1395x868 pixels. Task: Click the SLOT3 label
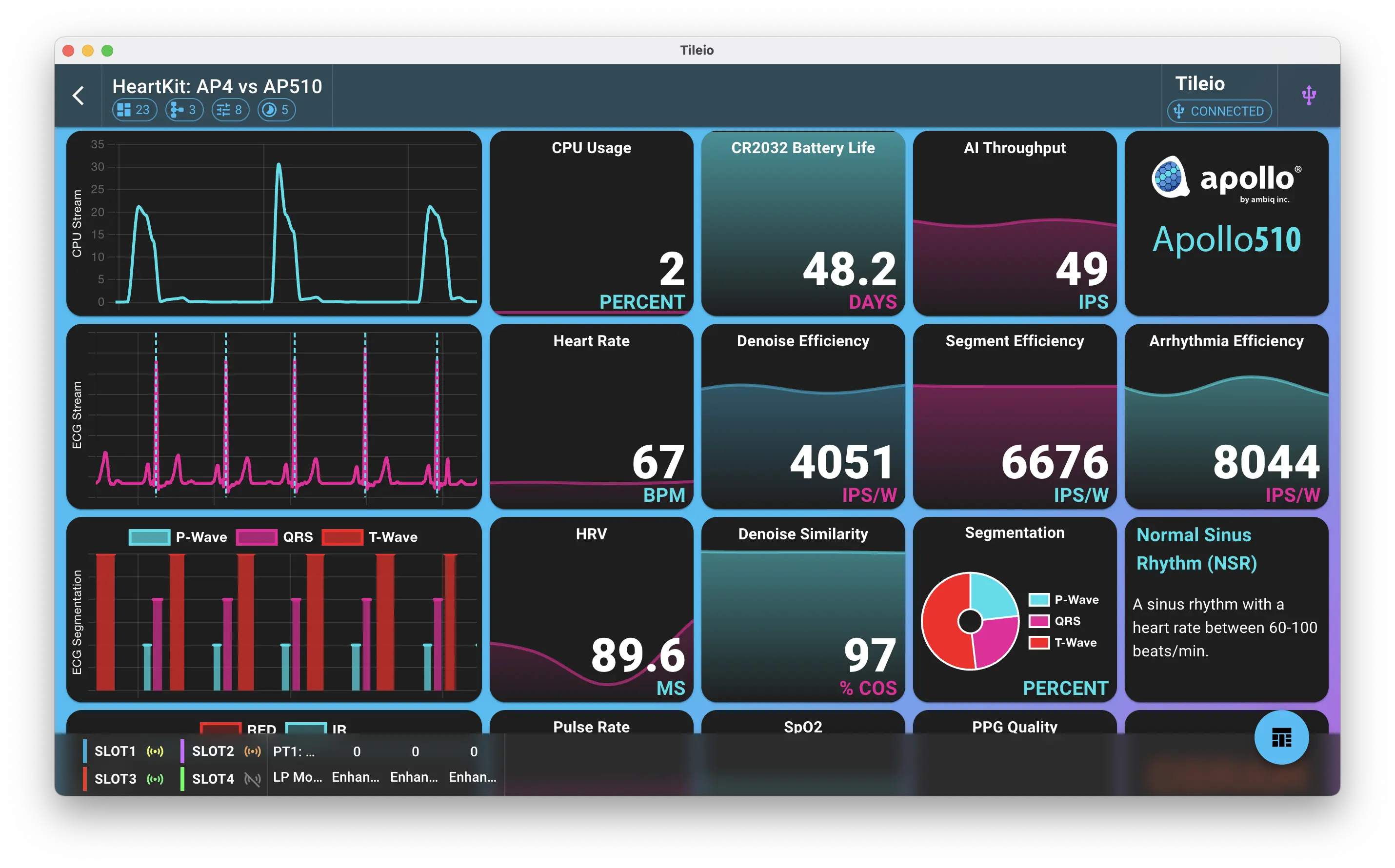coord(116,778)
